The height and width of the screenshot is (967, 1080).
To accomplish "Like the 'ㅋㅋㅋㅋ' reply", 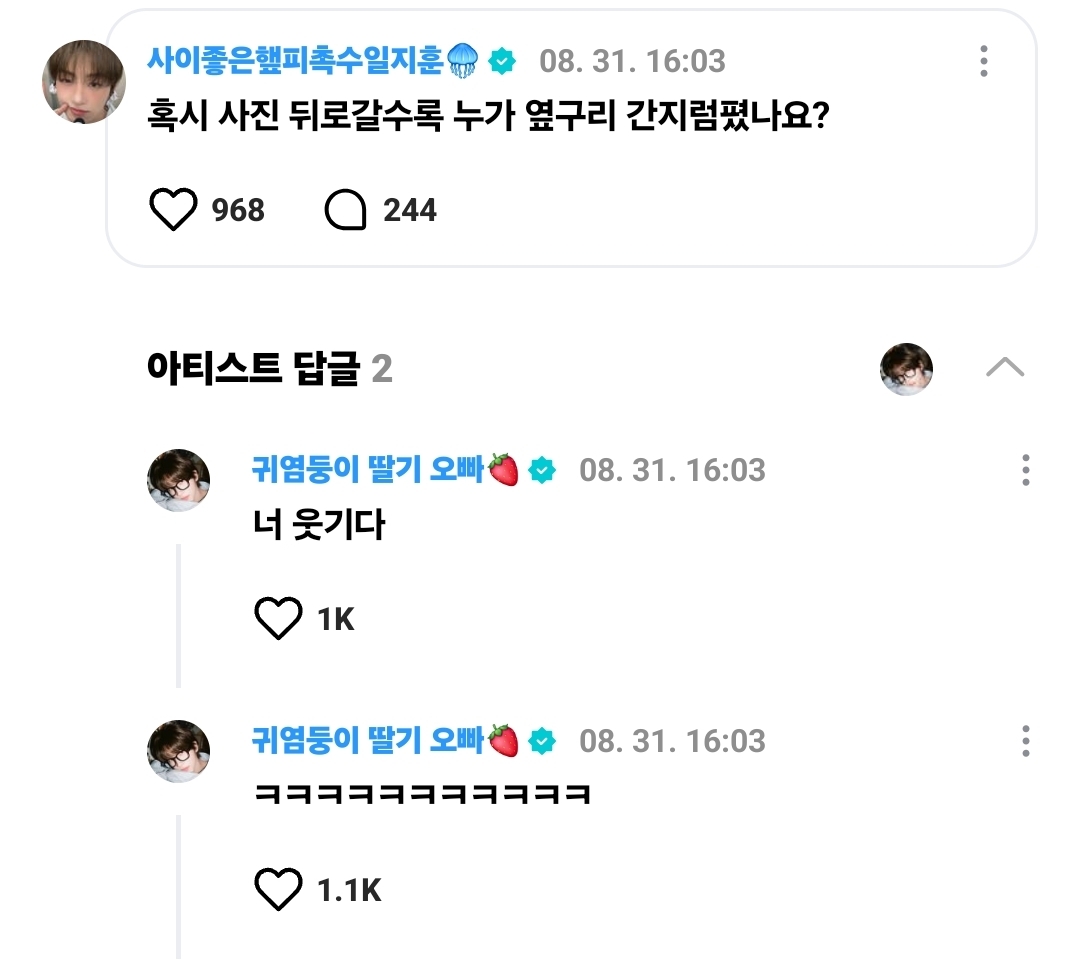I will tap(278, 890).
